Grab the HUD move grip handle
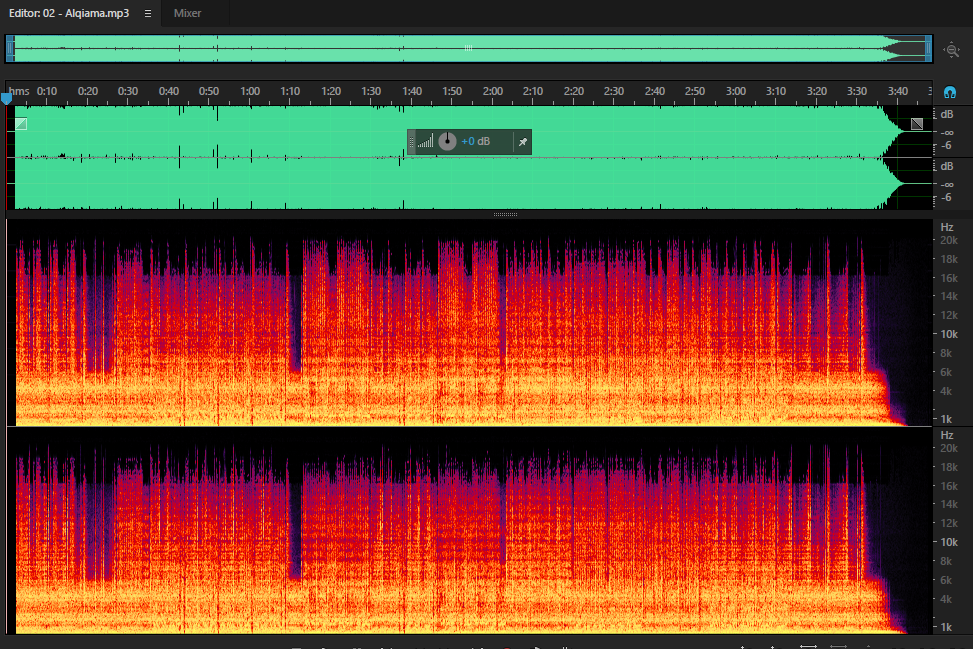This screenshot has width=973, height=649. 411,142
